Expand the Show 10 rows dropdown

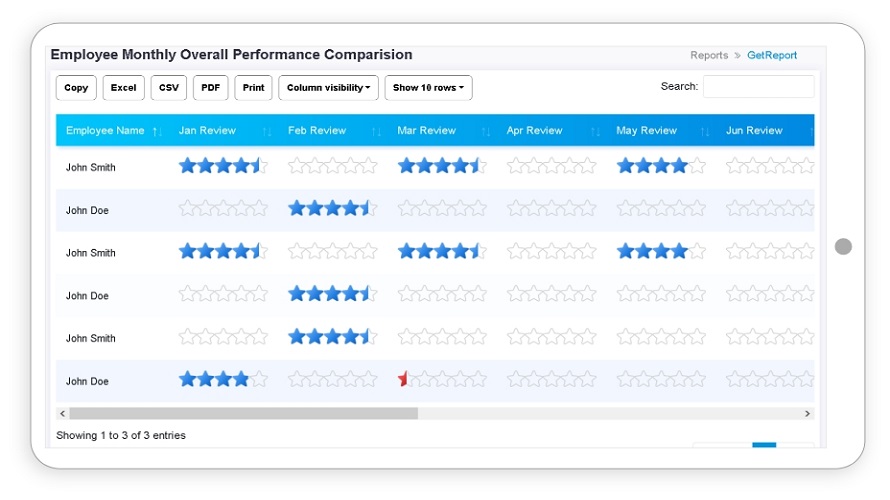(428, 88)
